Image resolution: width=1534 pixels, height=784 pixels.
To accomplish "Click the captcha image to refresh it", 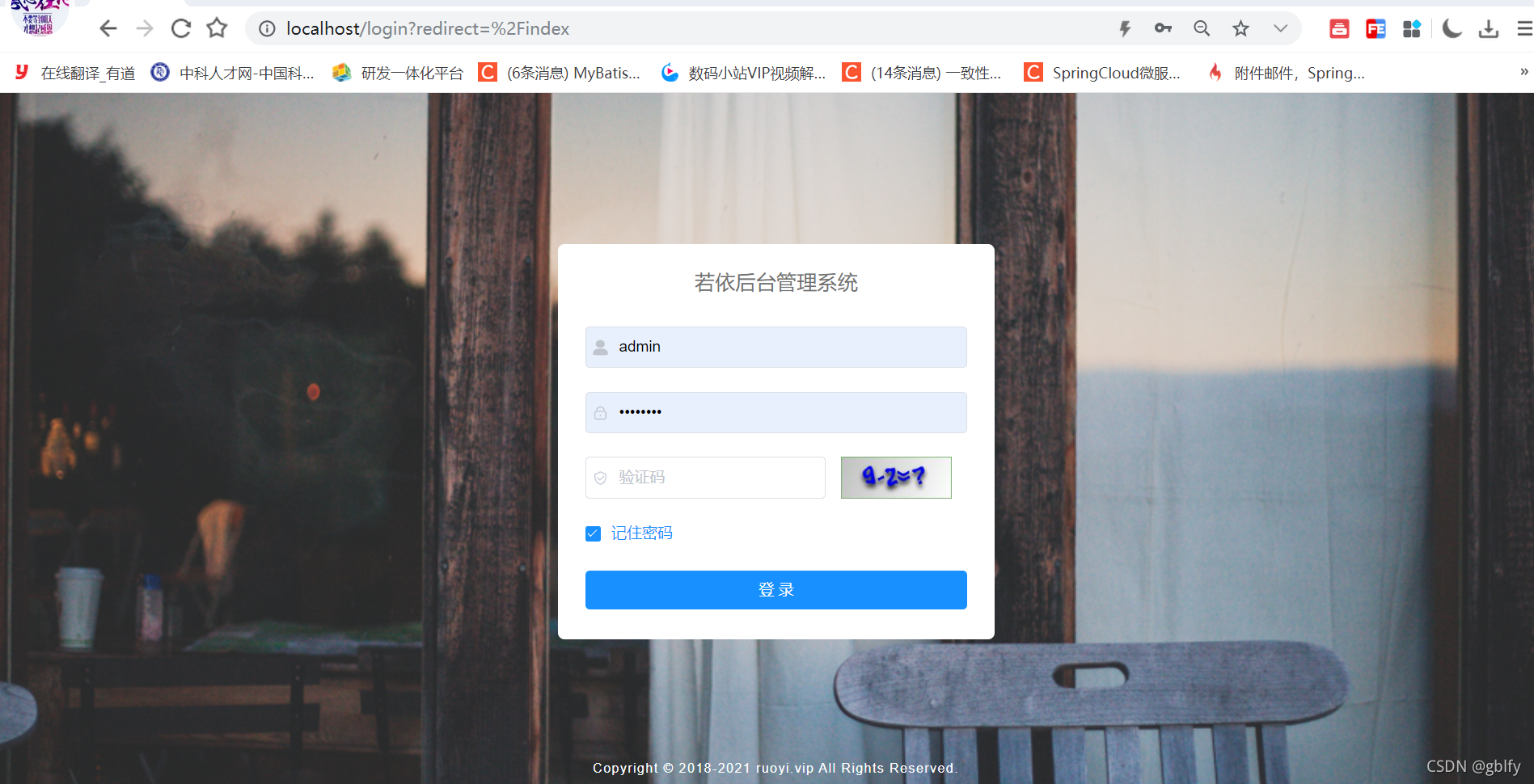I will point(895,477).
